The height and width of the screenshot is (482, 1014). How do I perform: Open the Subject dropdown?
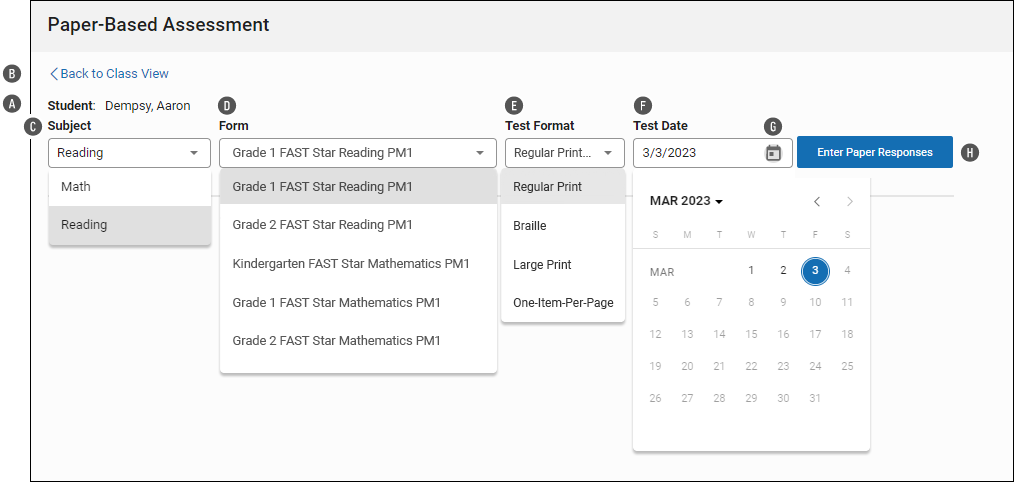pyautogui.click(x=129, y=153)
